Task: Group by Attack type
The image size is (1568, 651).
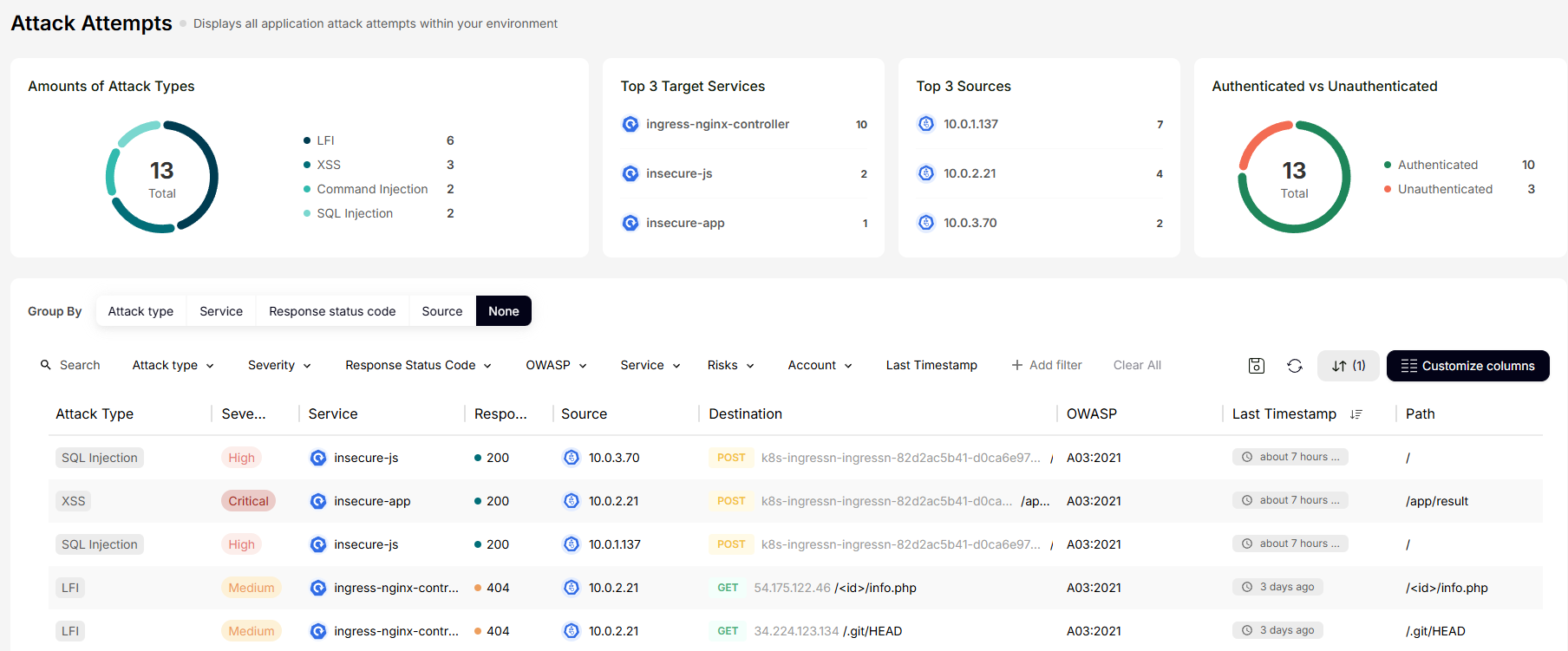Action: click(140, 311)
